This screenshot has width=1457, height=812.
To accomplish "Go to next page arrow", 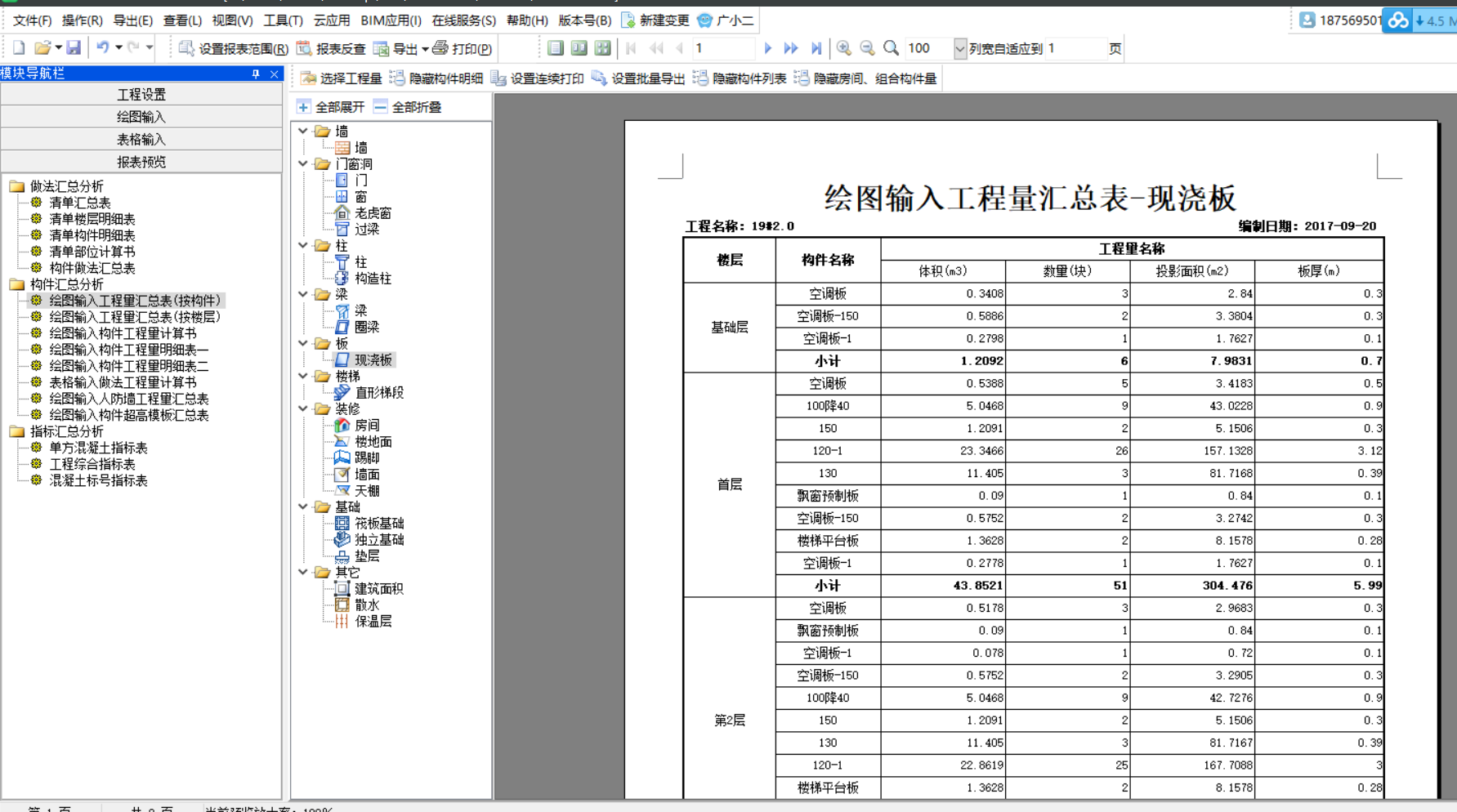I will tap(767, 48).
